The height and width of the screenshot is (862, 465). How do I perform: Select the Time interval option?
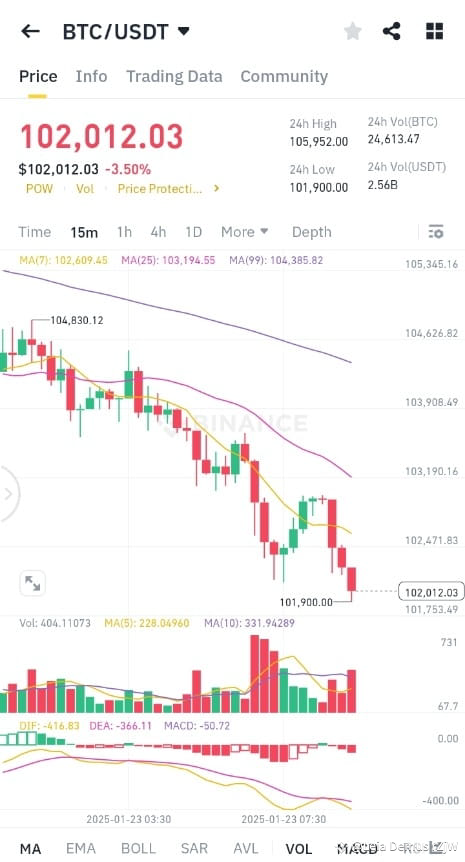click(35, 232)
